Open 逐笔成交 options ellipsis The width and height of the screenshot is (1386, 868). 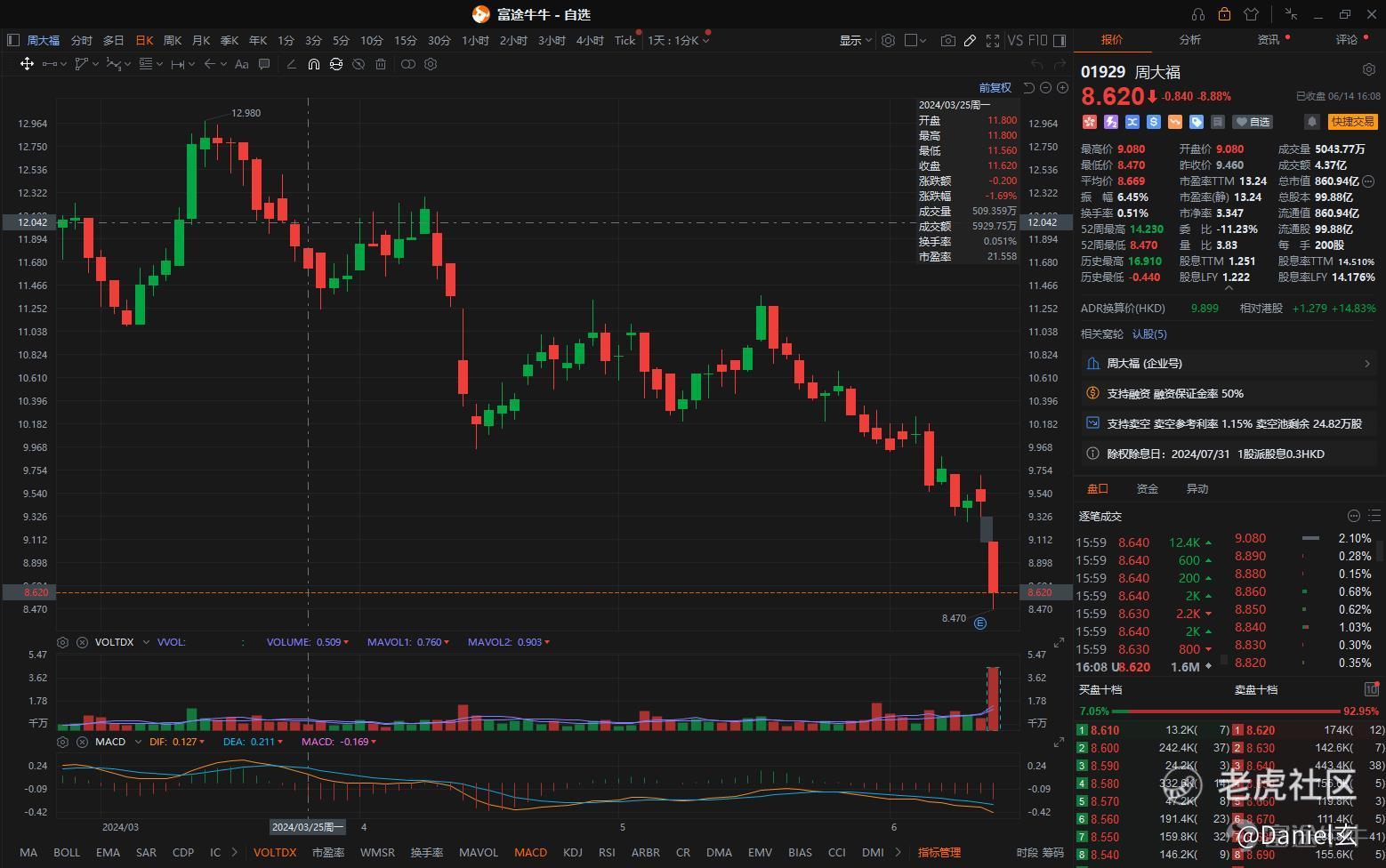1354,516
